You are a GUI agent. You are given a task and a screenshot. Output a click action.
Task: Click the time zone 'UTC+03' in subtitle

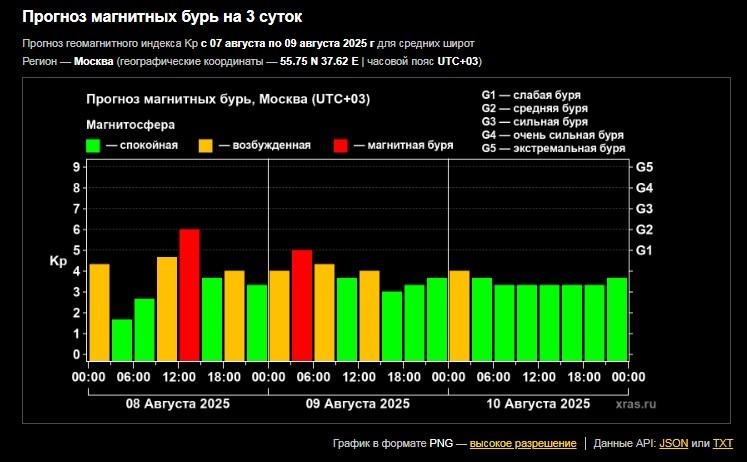[x=458, y=61]
